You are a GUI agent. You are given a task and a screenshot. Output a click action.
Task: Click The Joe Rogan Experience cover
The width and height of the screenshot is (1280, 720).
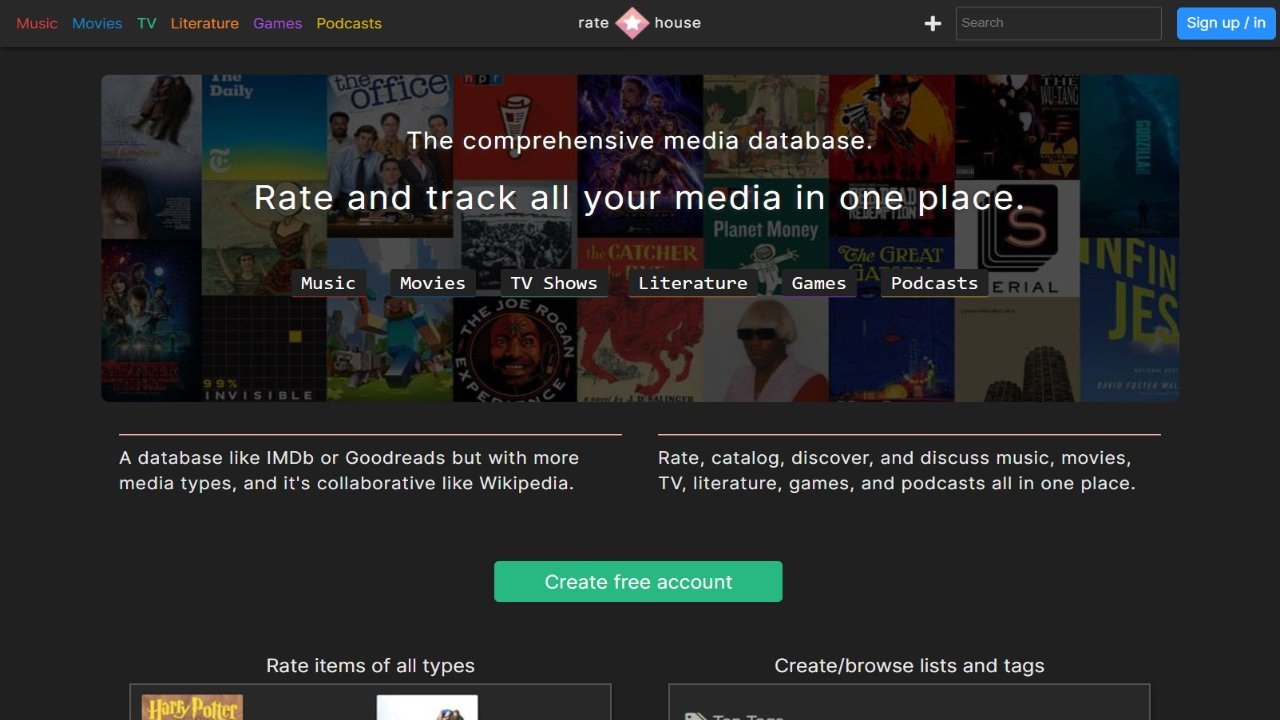(515, 350)
